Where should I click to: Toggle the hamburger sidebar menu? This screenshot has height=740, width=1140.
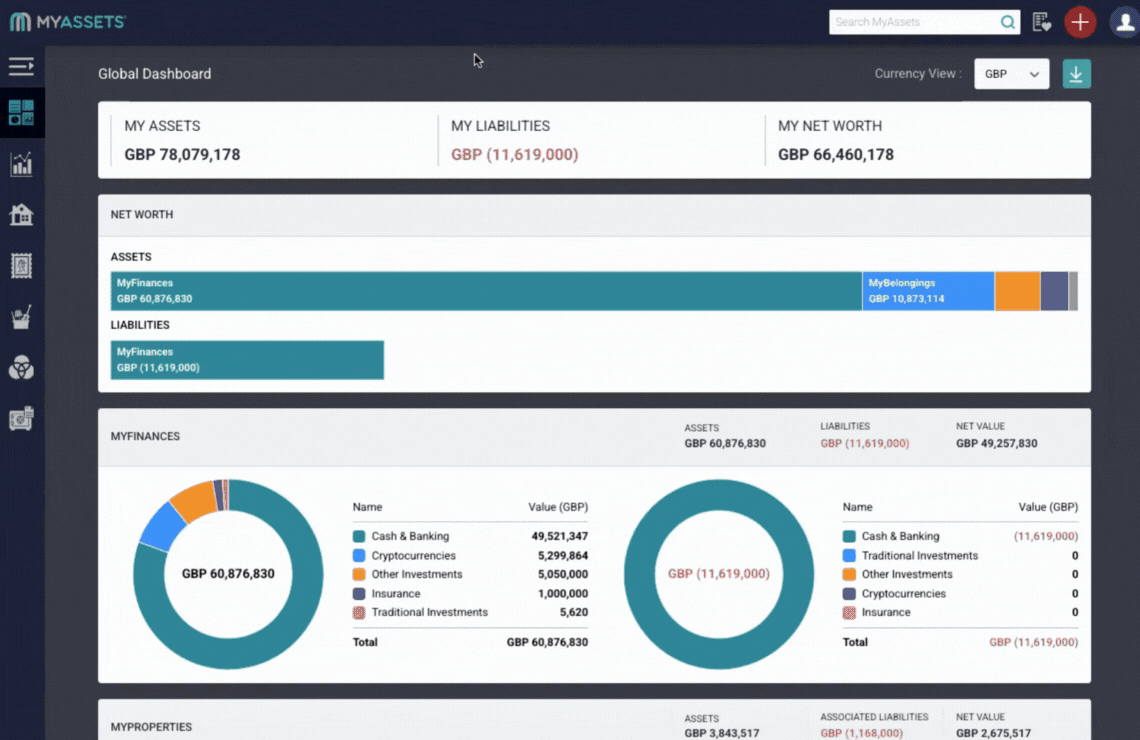(x=21, y=66)
